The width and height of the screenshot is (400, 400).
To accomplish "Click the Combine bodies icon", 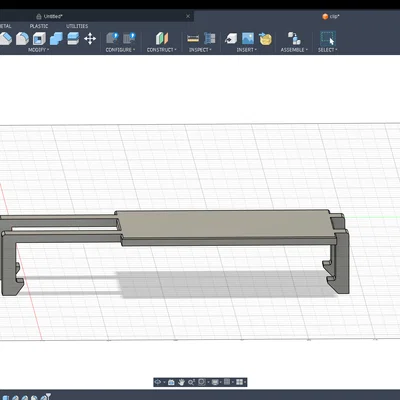I will pos(56,39).
